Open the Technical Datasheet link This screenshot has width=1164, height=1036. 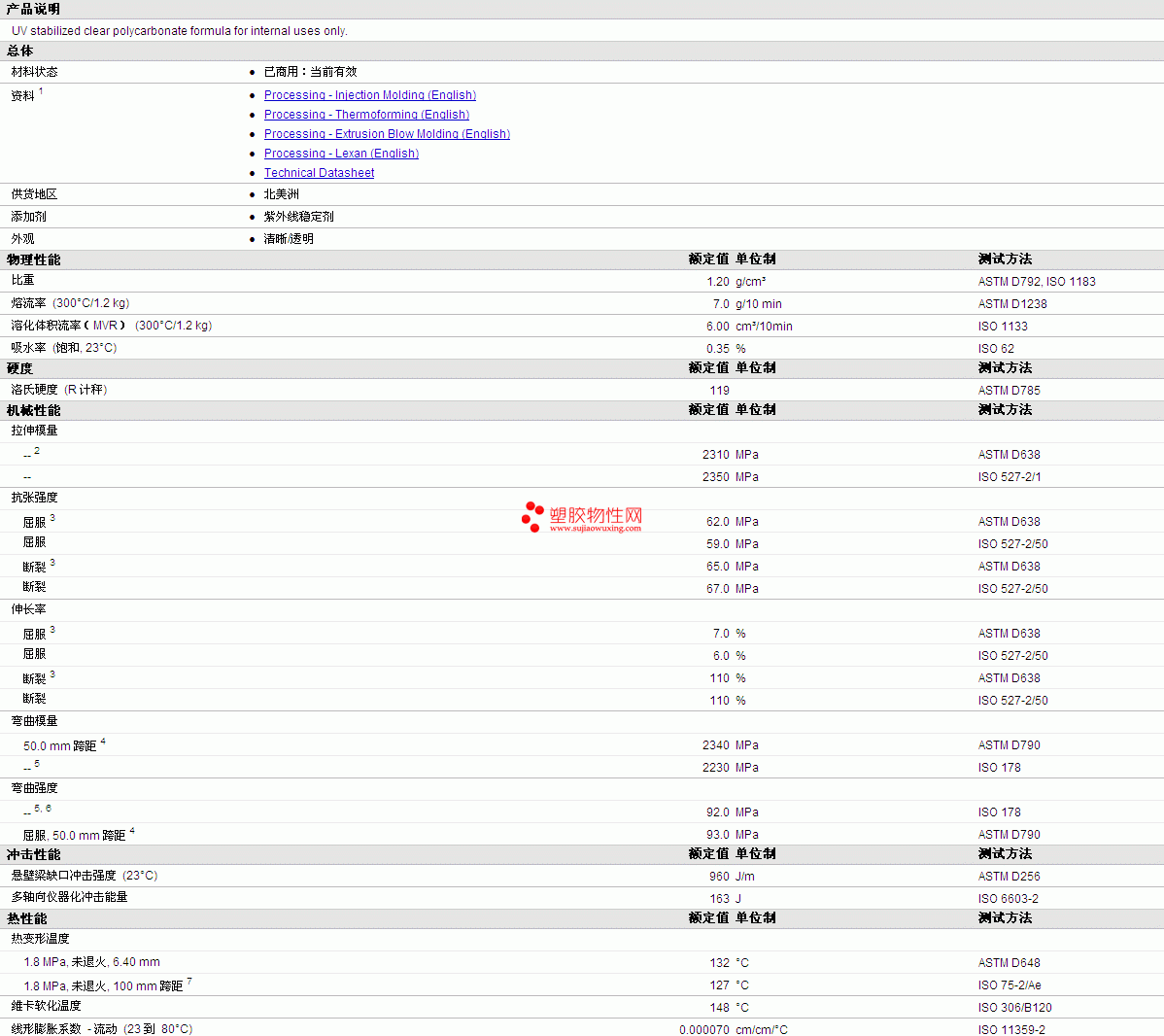(x=319, y=173)
